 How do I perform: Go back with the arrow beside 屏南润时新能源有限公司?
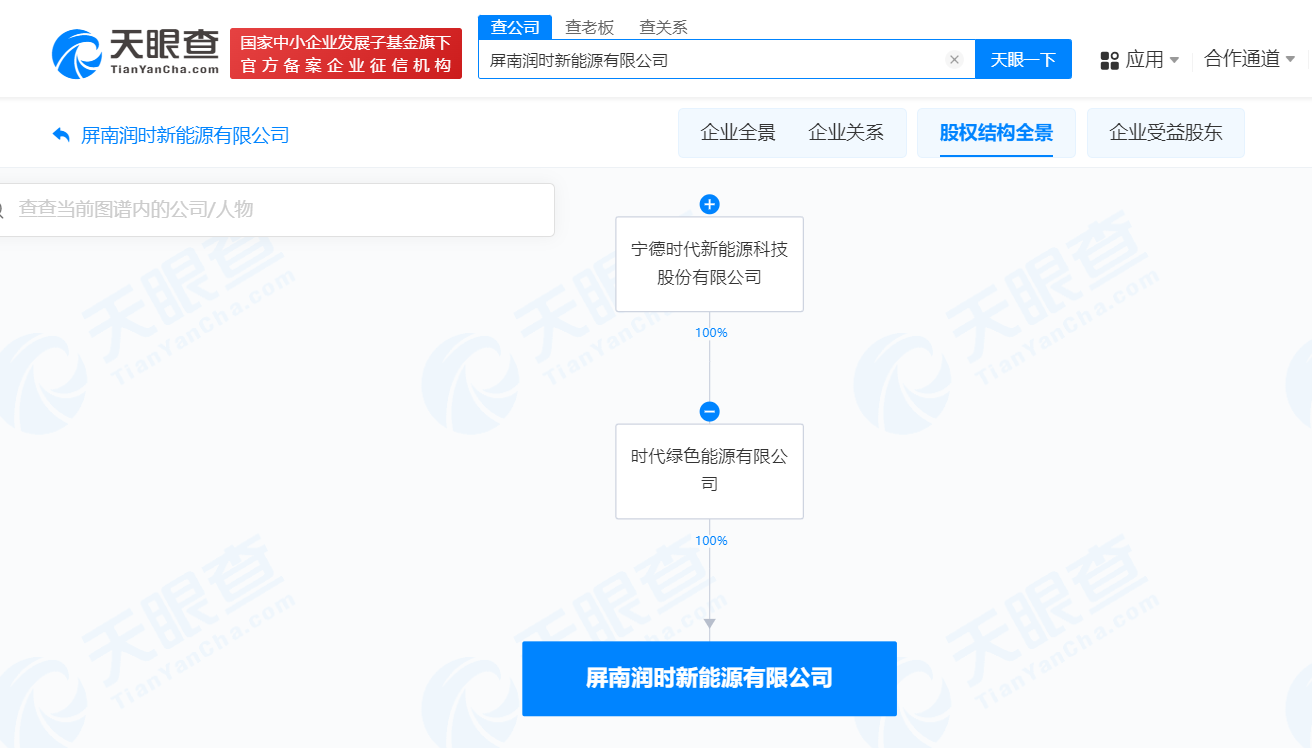[61, 135]
